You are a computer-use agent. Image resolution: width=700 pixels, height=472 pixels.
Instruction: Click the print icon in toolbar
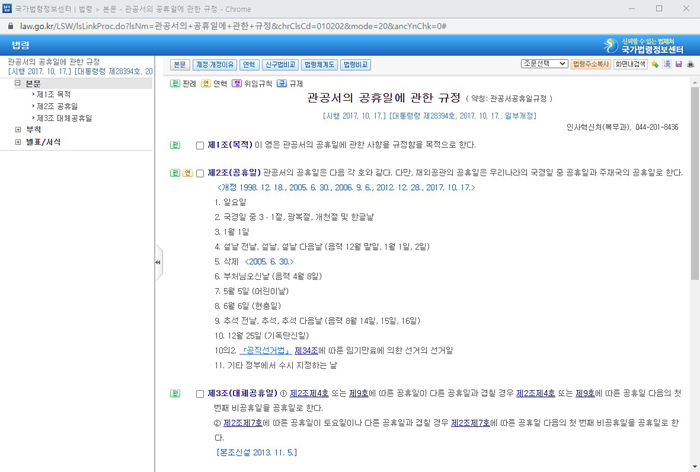click(690, 64)
